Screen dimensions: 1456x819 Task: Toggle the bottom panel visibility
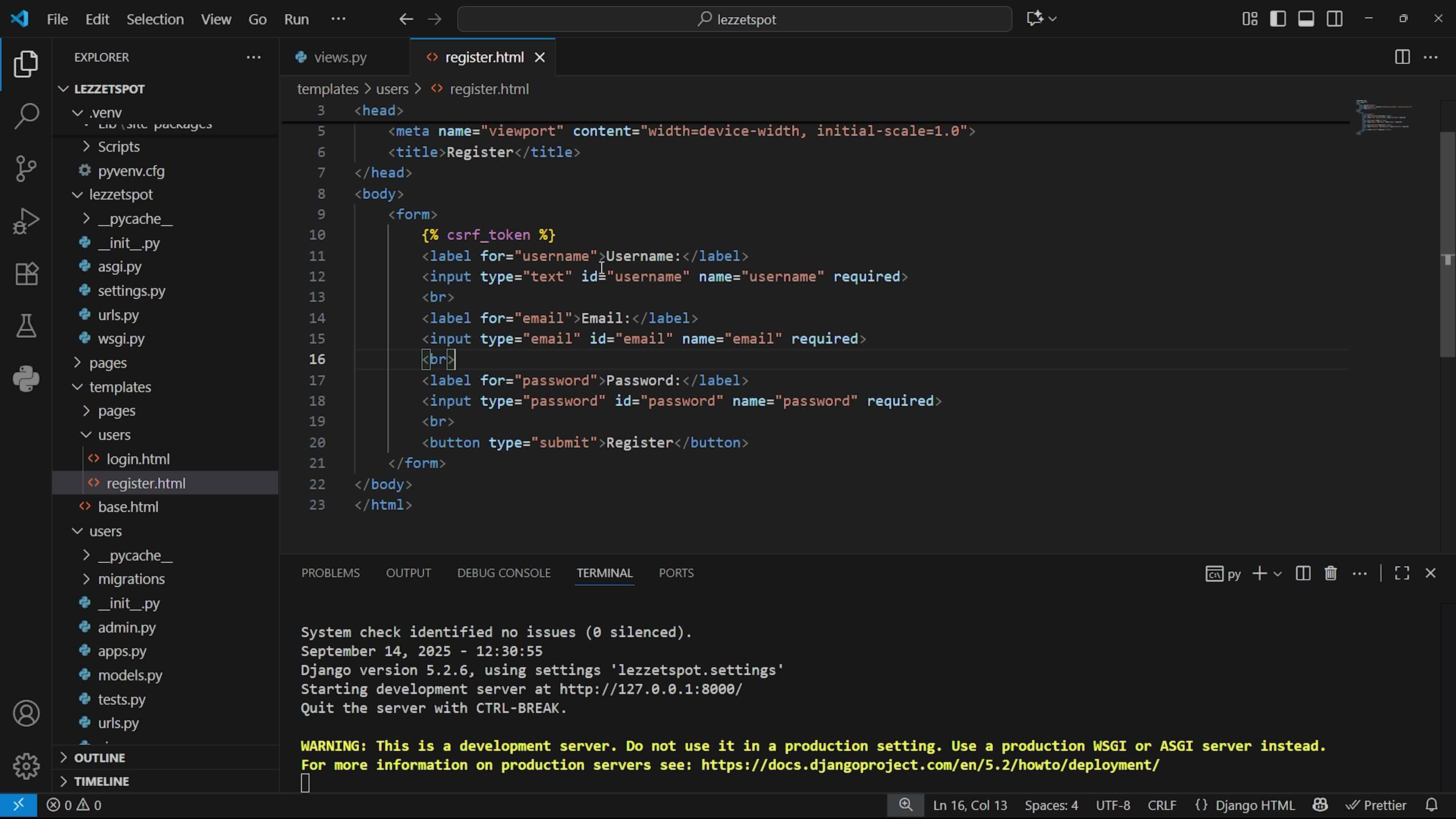1305,19
